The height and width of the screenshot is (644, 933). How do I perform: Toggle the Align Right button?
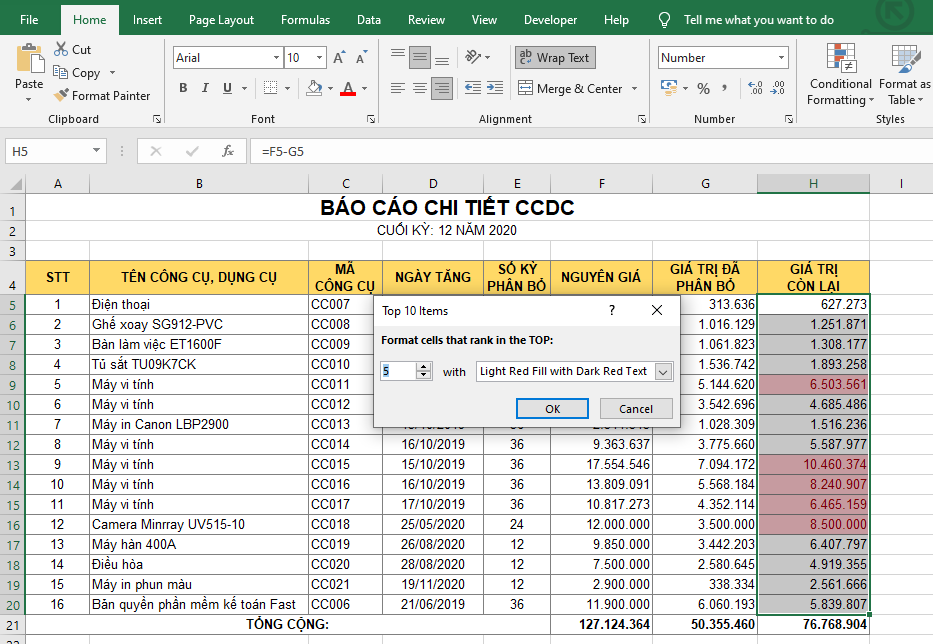(443, 88)
